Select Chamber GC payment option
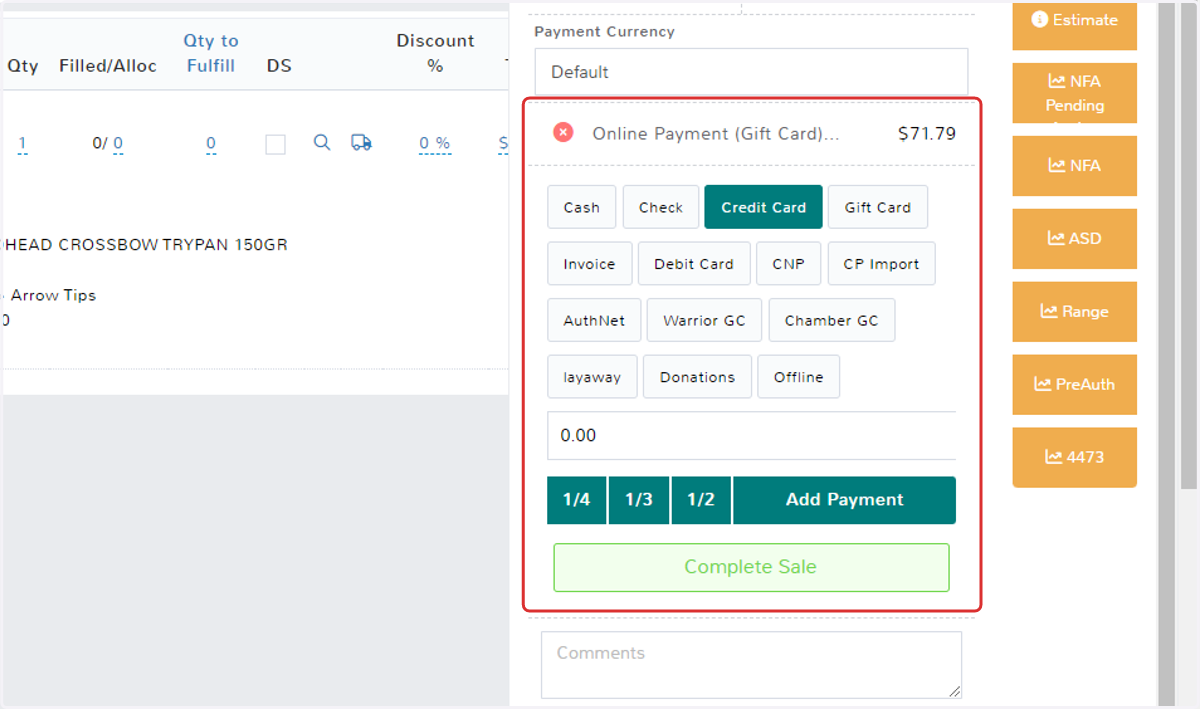 coord(831,320)
